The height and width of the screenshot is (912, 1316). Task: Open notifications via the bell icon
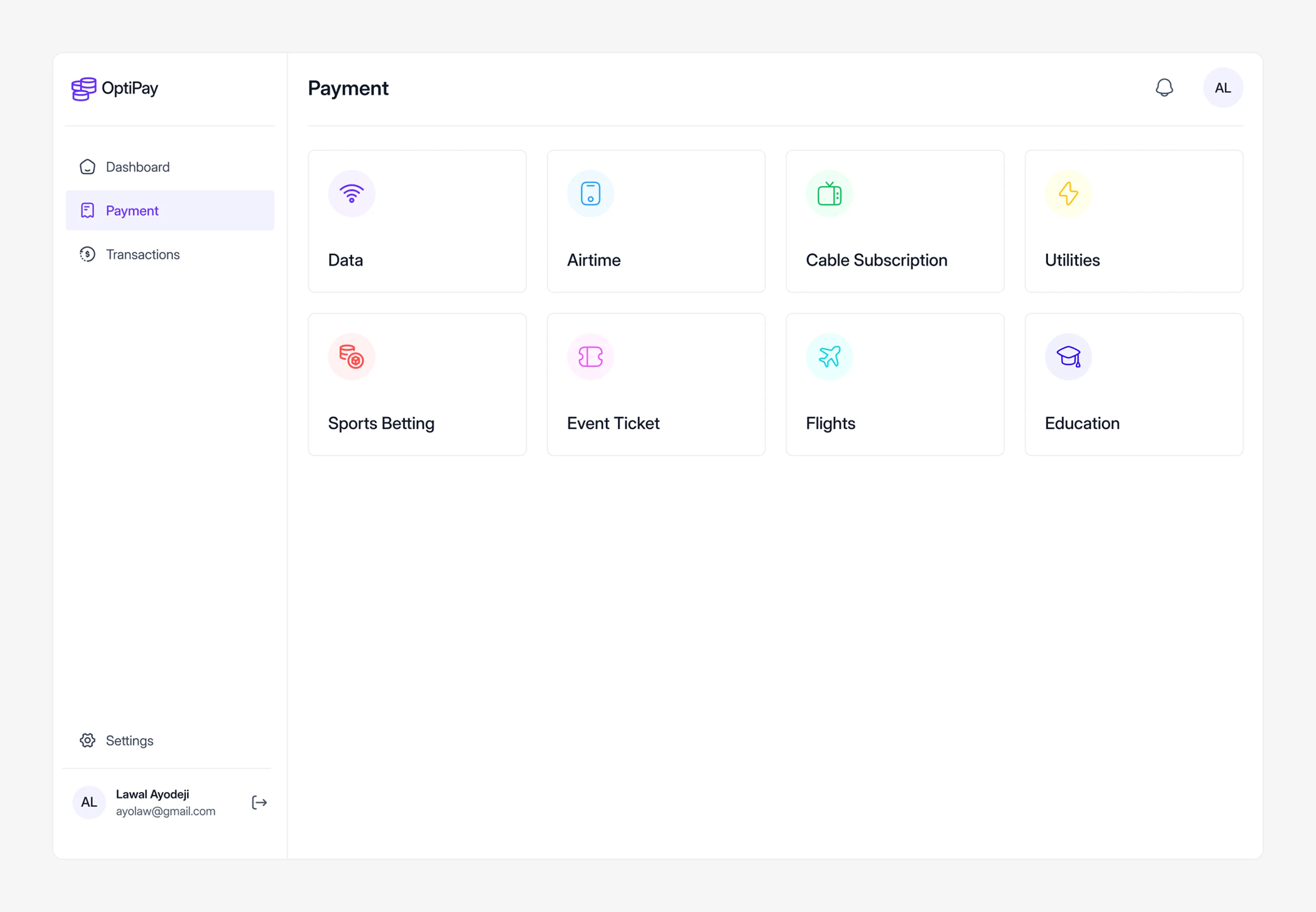[x=1164, y=88]
